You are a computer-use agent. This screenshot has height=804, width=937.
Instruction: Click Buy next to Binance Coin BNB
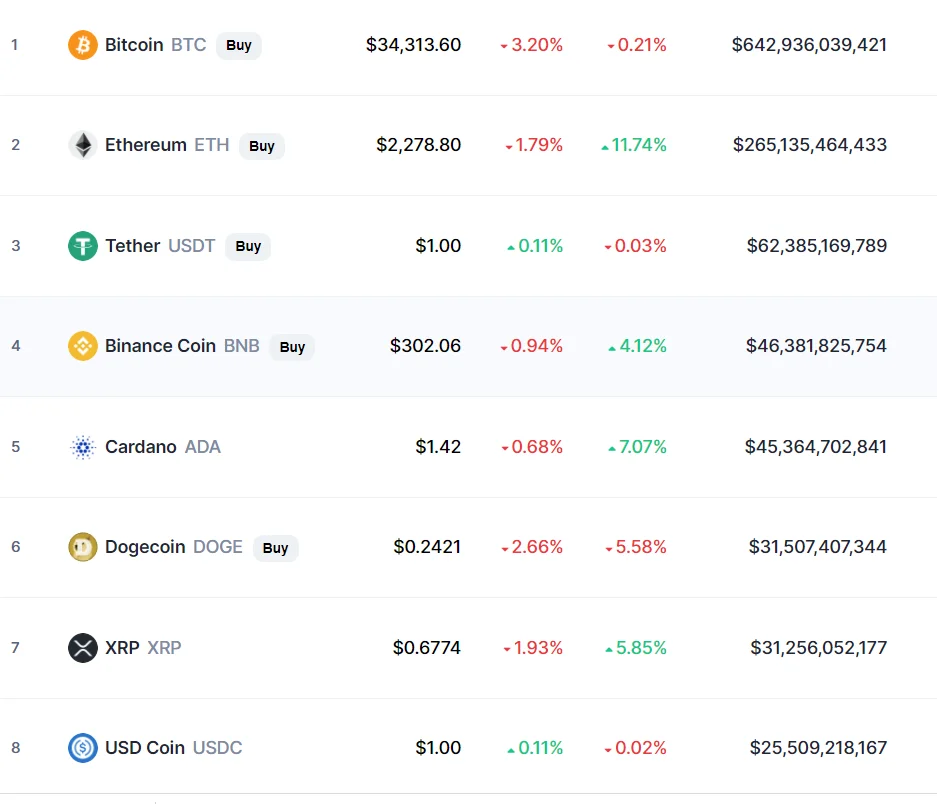point(292,347)
